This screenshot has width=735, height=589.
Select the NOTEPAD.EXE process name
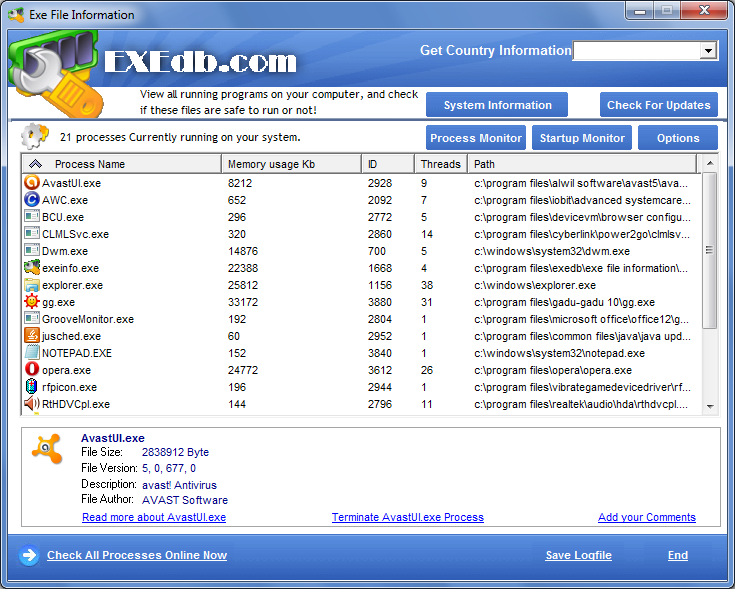point(77,353)
